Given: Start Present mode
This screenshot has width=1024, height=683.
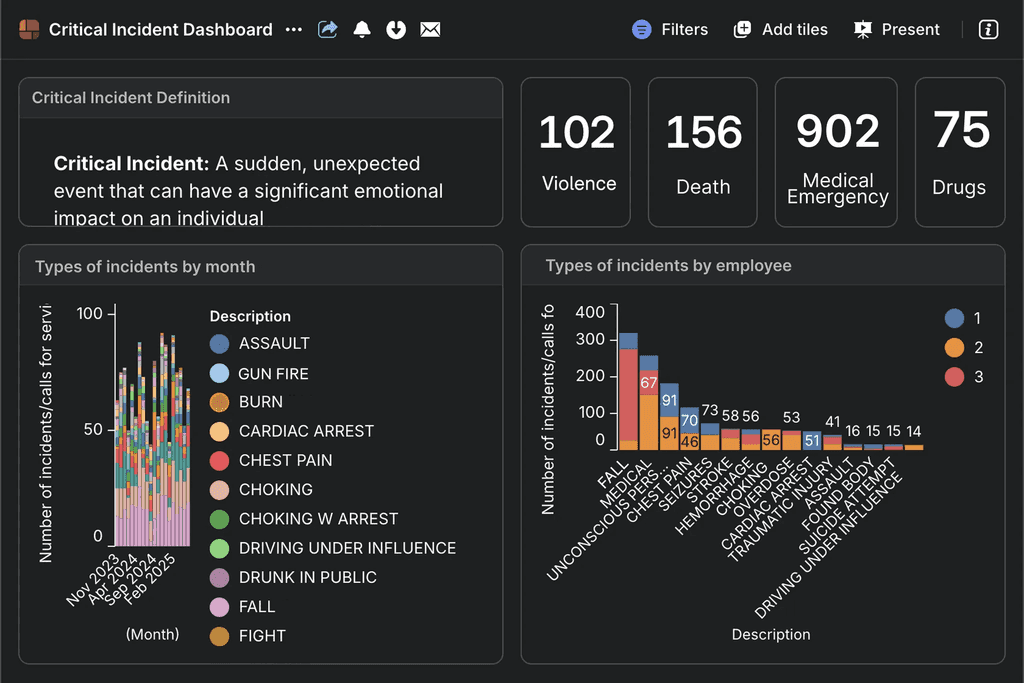Looking at the screenshot, I should coord(897,30).
